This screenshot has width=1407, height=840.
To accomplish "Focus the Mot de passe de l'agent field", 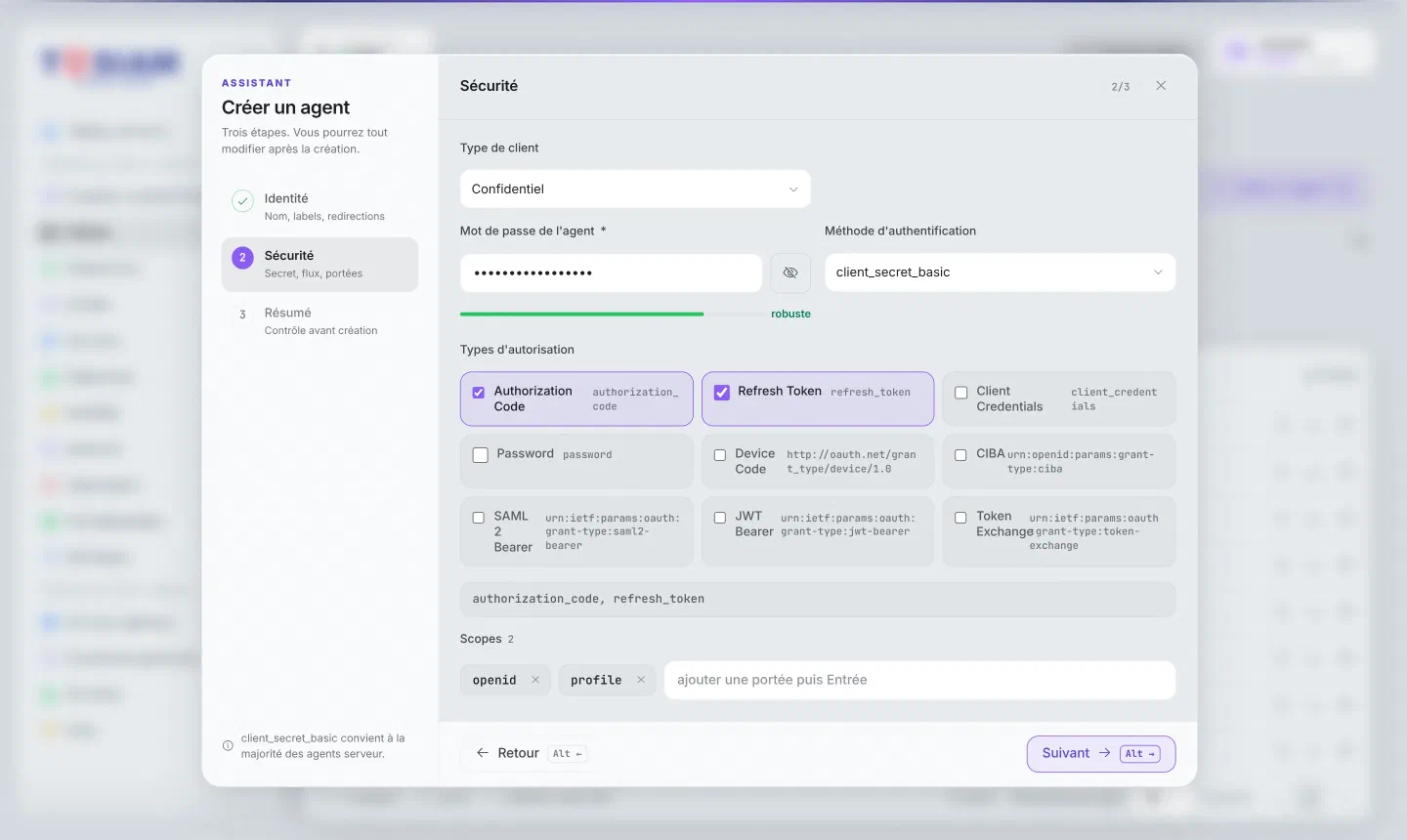I will pyautogui.click(x=611, y=273).
